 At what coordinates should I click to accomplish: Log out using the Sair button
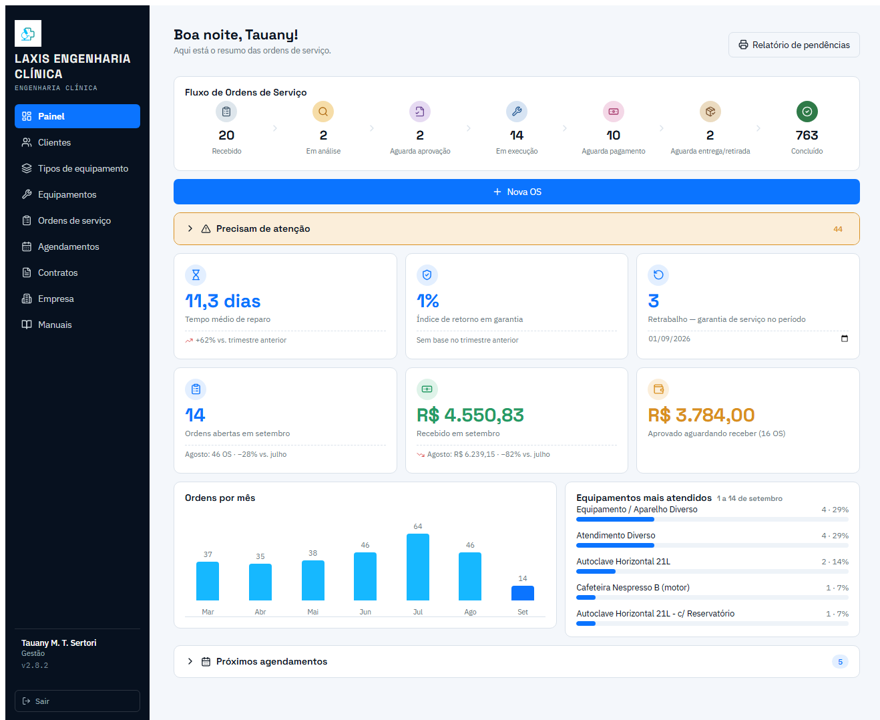[77, 701]
